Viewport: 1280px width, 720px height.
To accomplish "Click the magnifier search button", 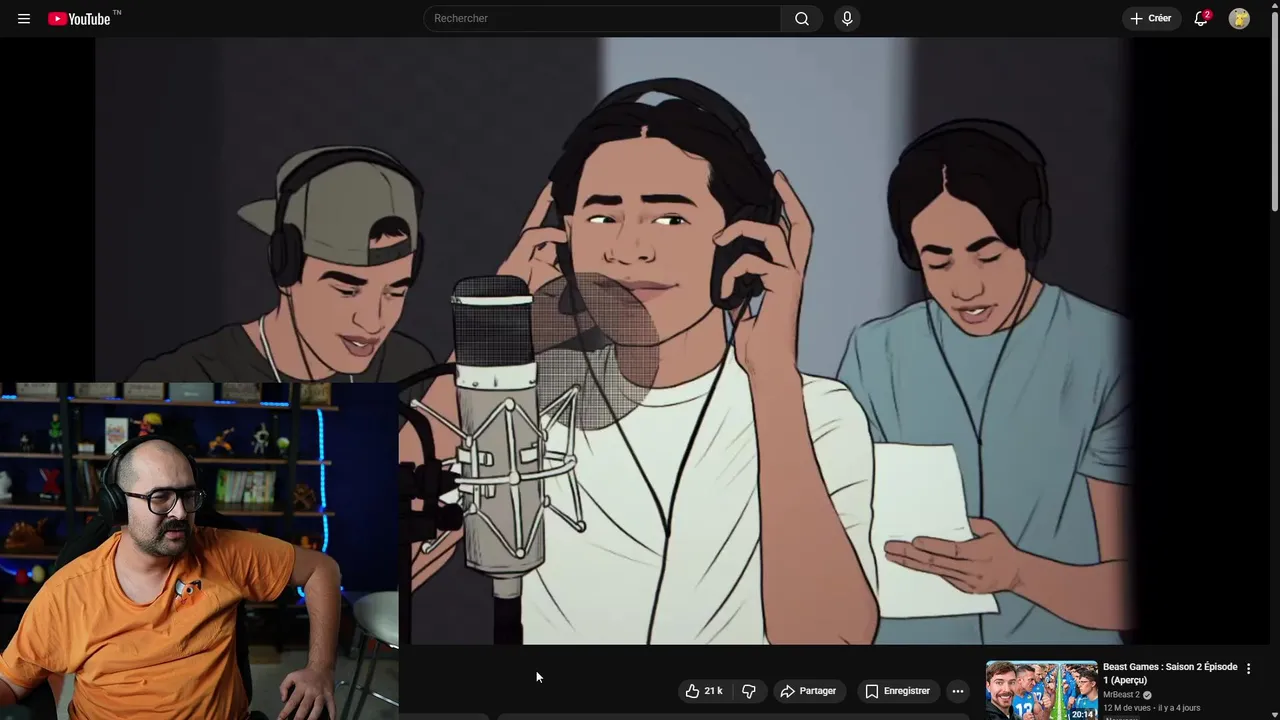I will pos(802,18).
